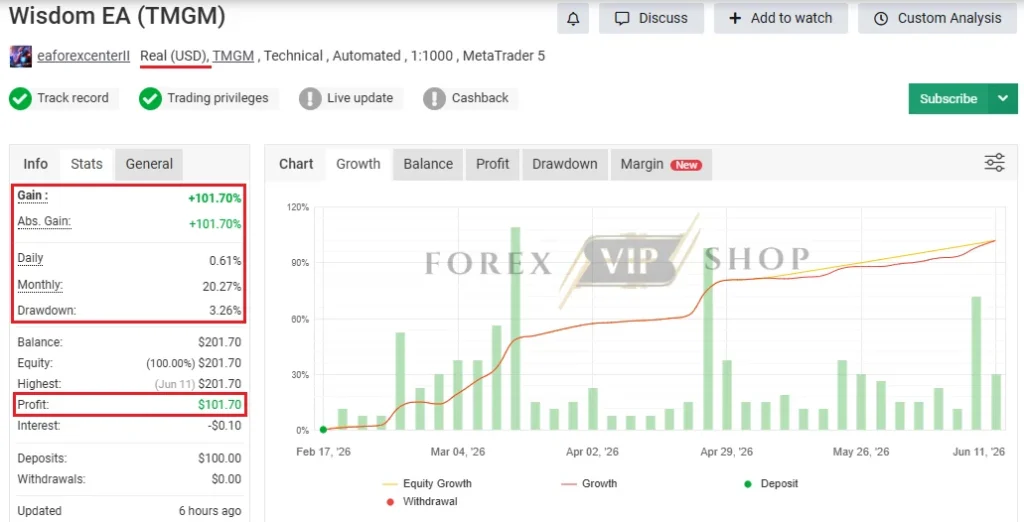
Task: Select the Growth chart tab
Action: tap(358, 164)
